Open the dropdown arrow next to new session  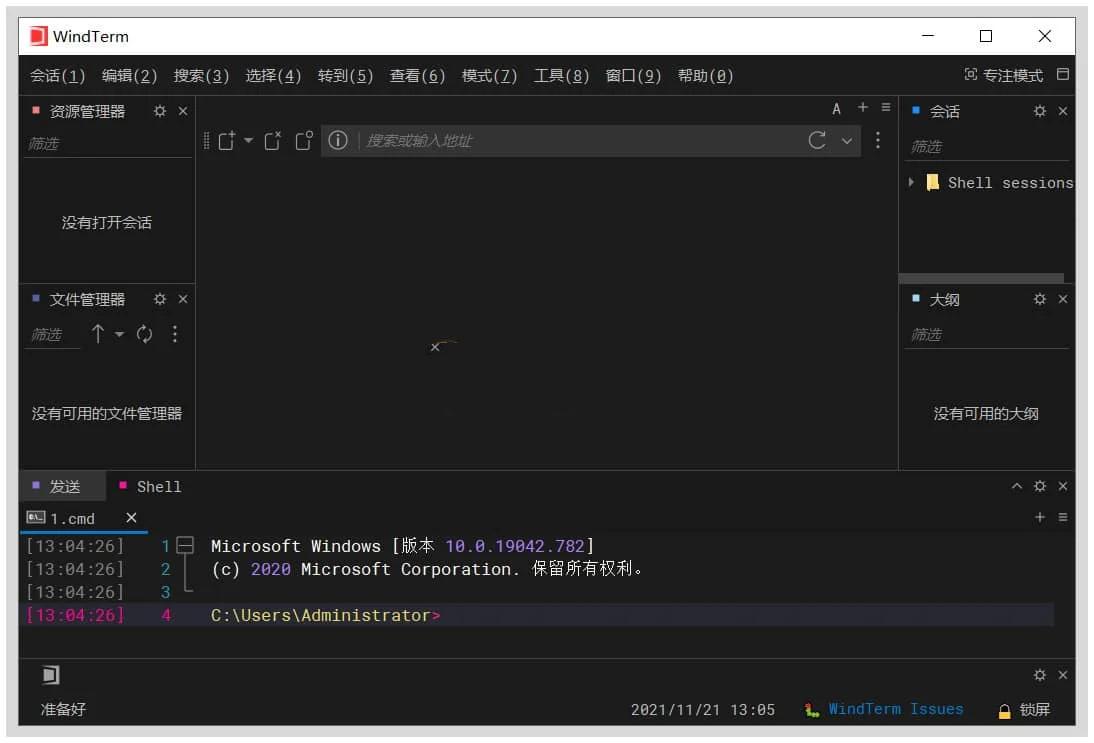pyautogui.click(x=249, y=141)
